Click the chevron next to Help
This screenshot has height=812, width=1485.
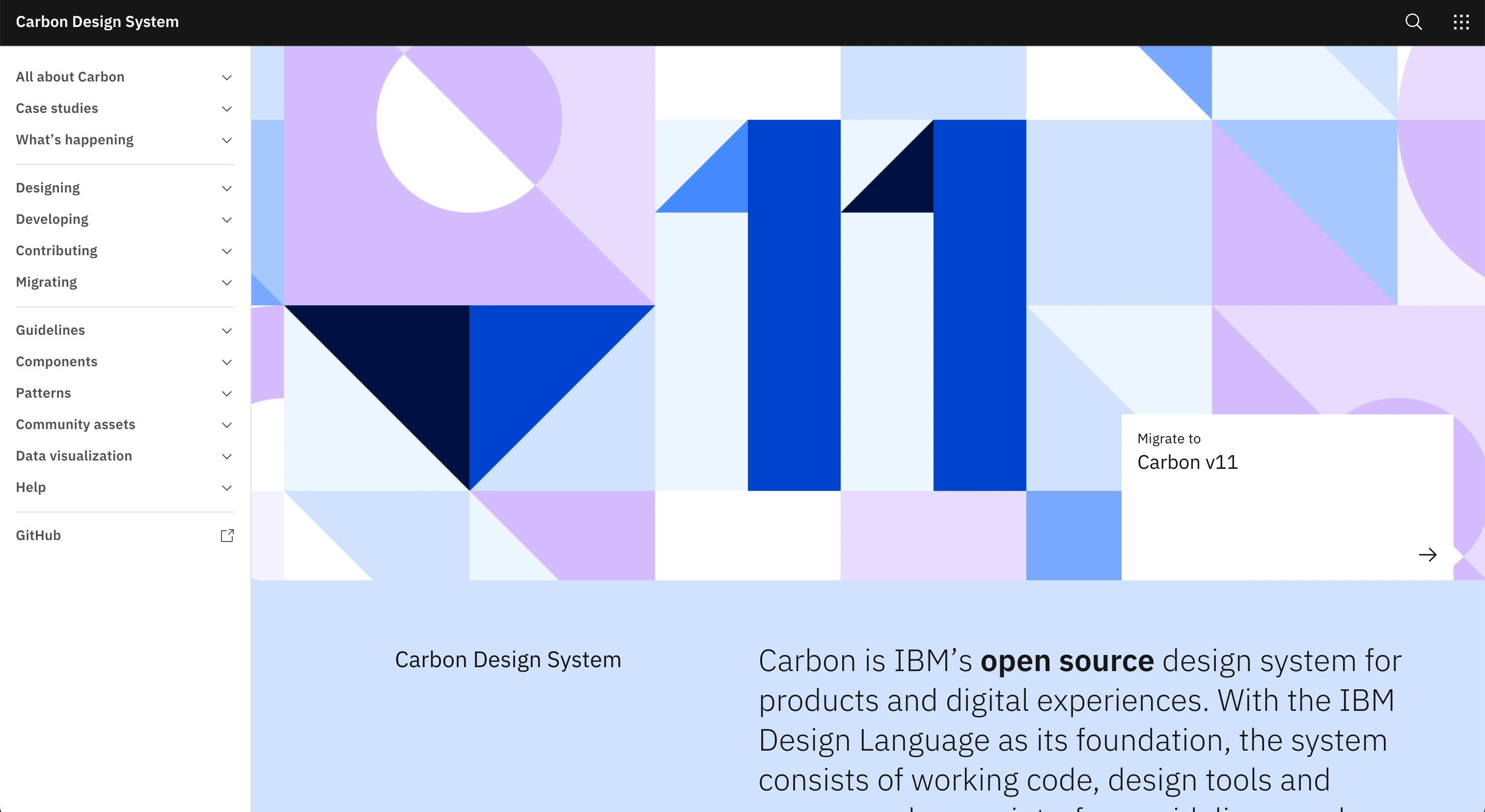click(x=227, y=487)
